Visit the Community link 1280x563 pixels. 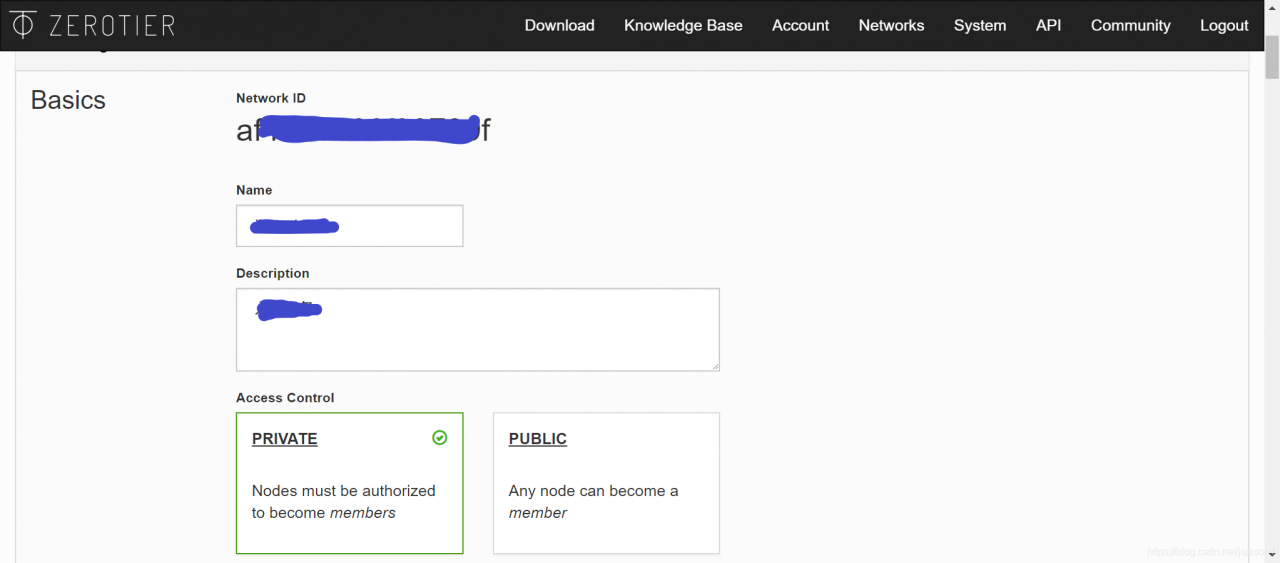pos(1130,26)
